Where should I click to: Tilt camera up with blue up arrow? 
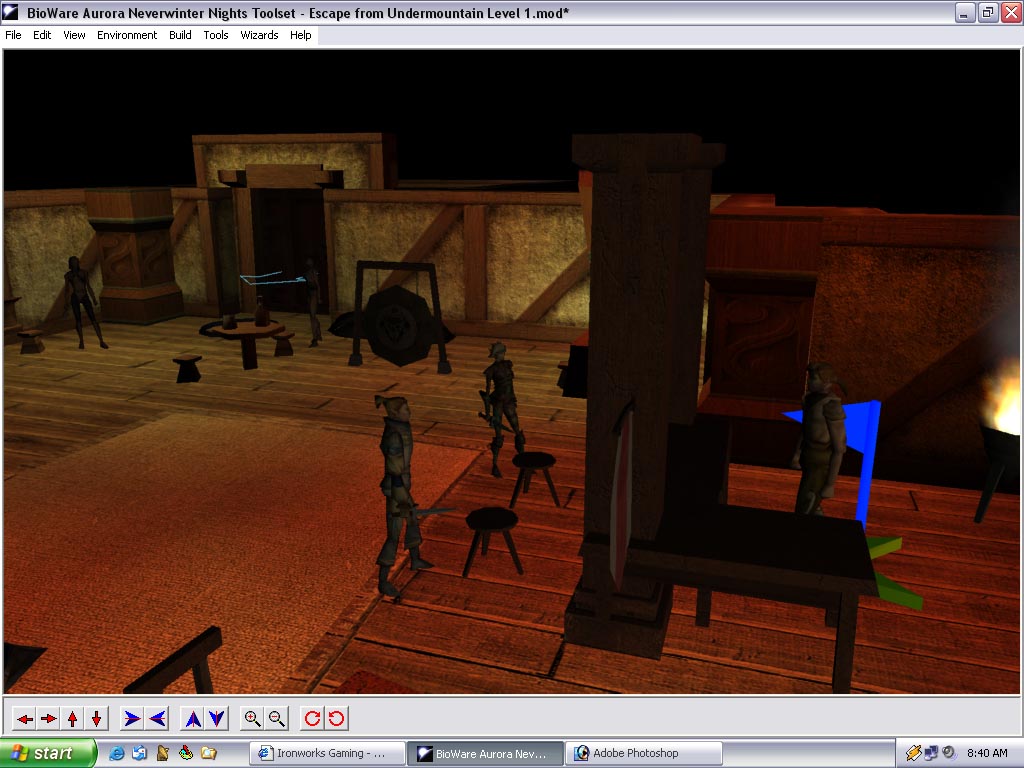coord(193,719)
